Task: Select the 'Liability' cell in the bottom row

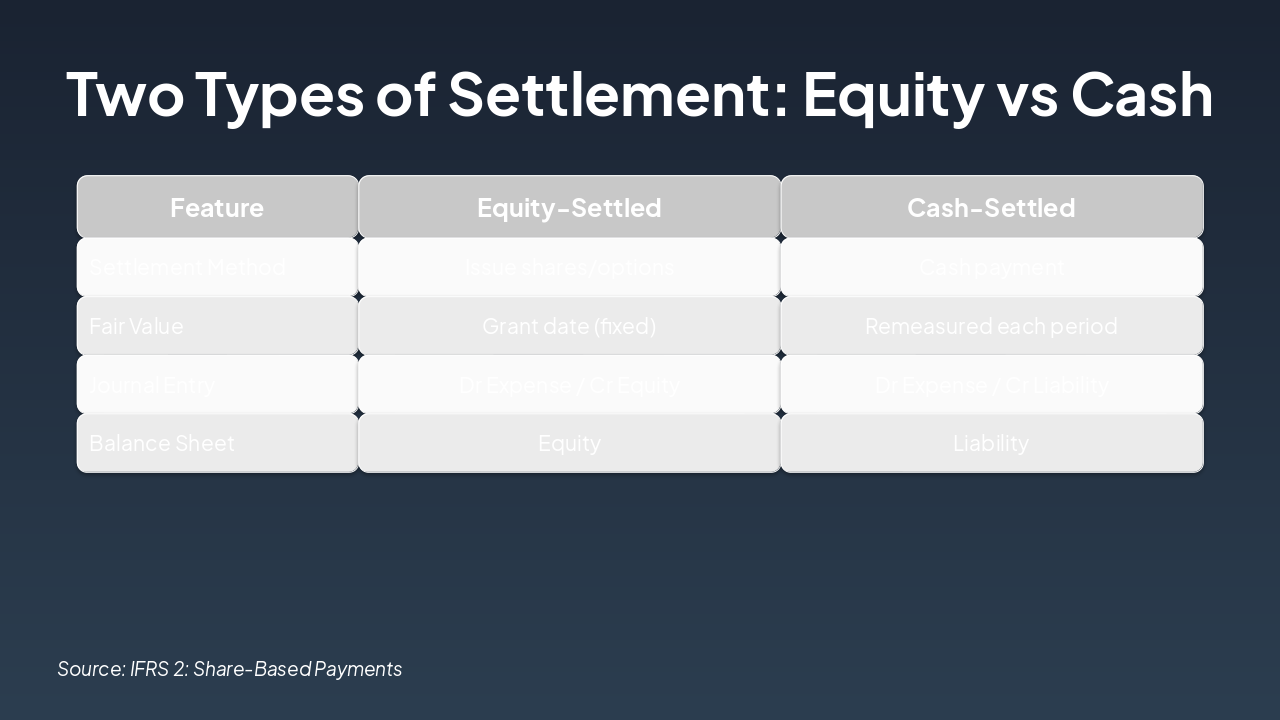Action: pyautogui.click(x=991, y=443)
